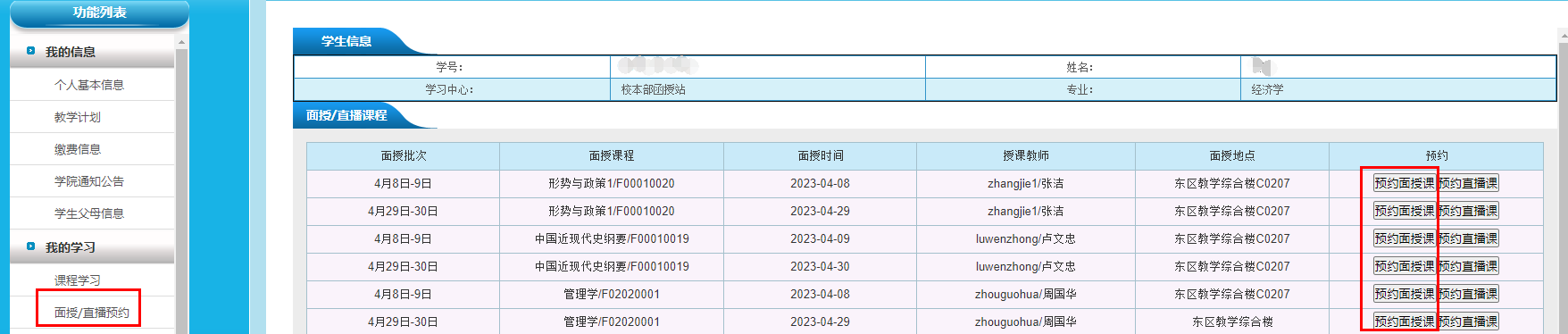The image size is (1568, 334).
Task: Reserve 预约直播课 for 管理学 2023-04-08
Action: coord(1468,294)
